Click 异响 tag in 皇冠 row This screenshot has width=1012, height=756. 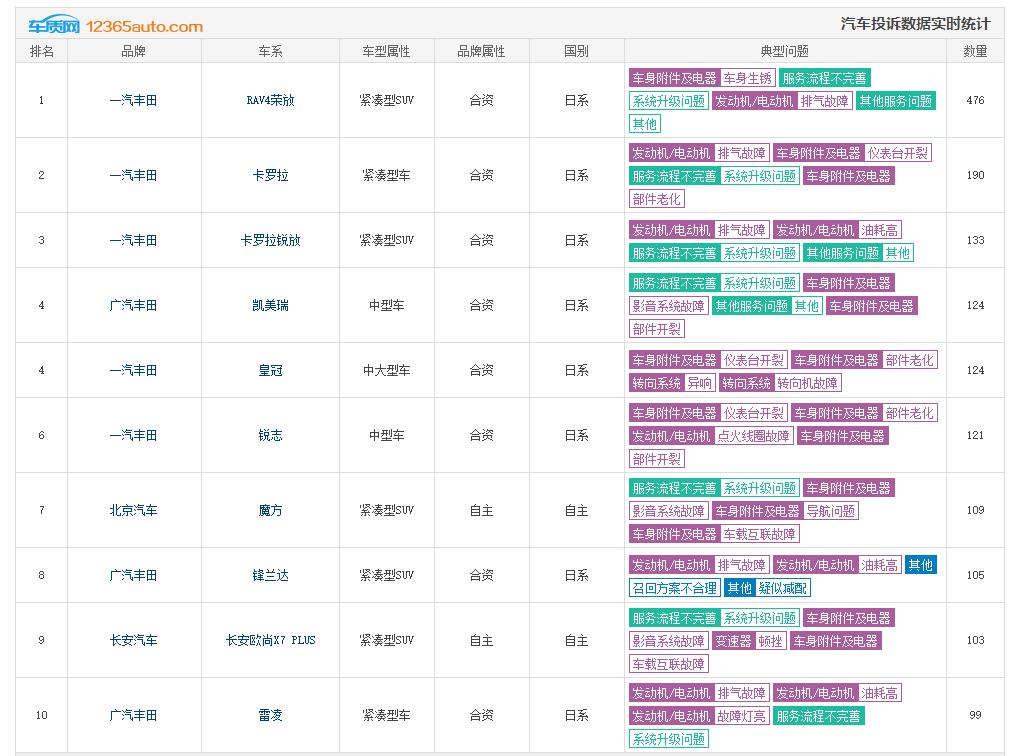pos(700,383)
